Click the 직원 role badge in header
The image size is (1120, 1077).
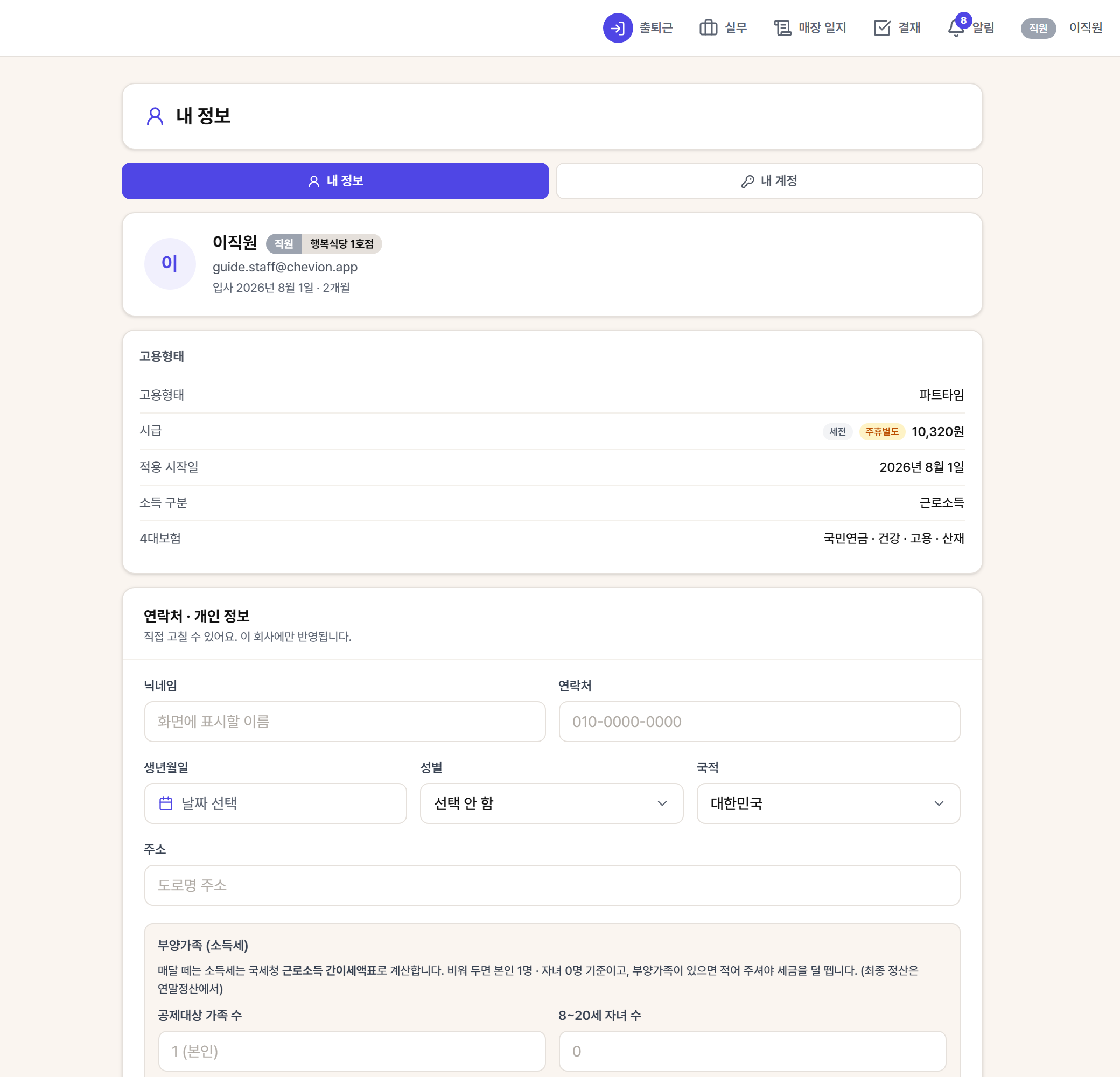click(1038, 28)
